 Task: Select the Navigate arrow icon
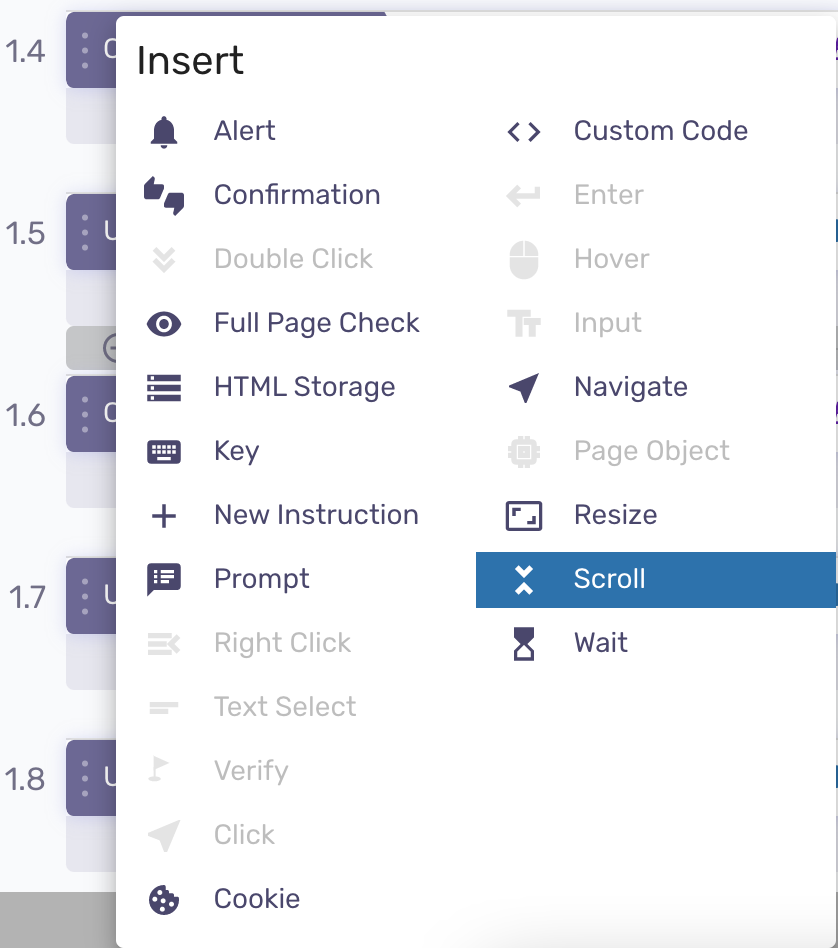tap(524, 388)
